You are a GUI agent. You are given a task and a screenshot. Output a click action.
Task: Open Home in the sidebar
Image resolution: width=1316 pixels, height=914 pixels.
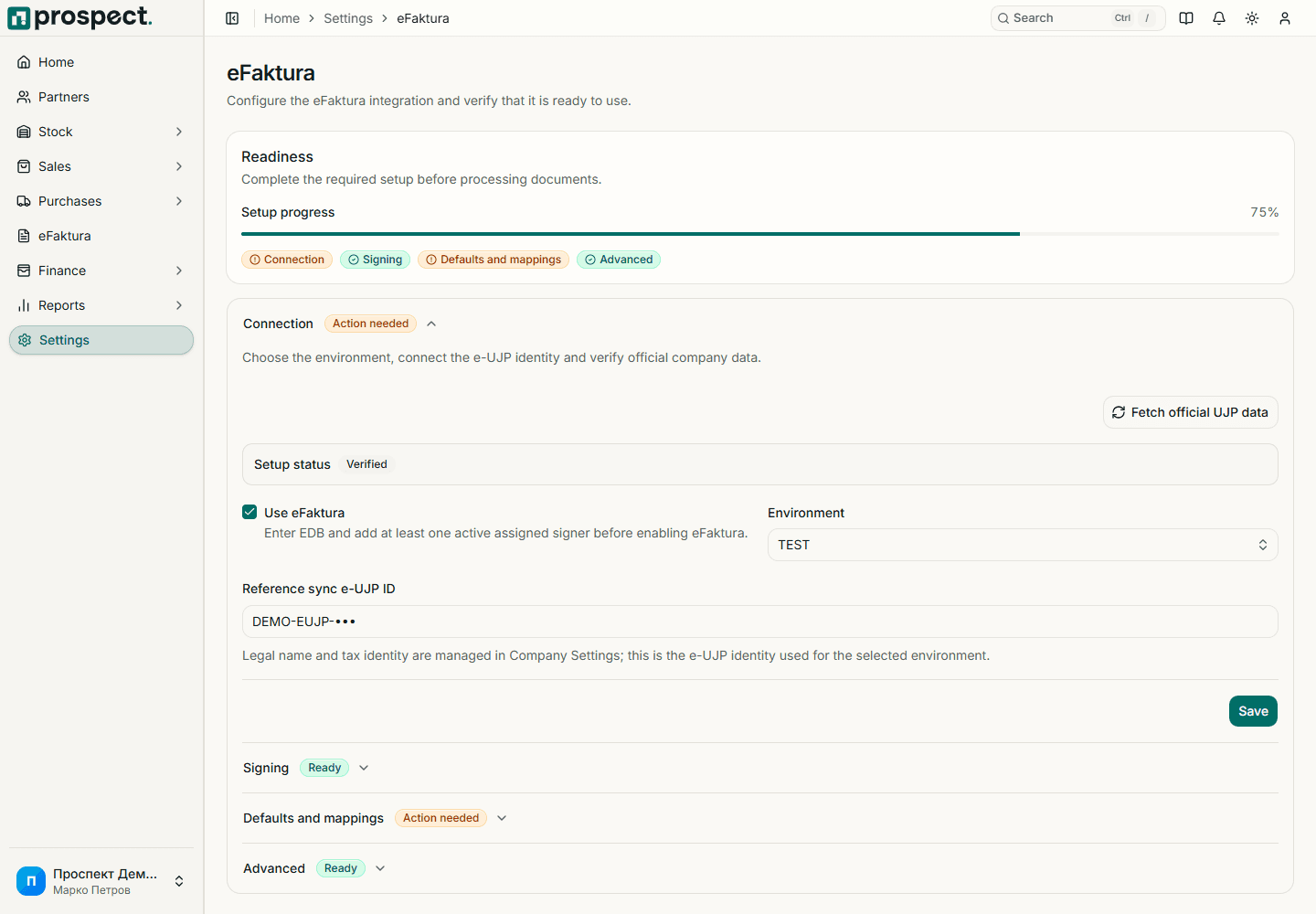click(101, 62)
